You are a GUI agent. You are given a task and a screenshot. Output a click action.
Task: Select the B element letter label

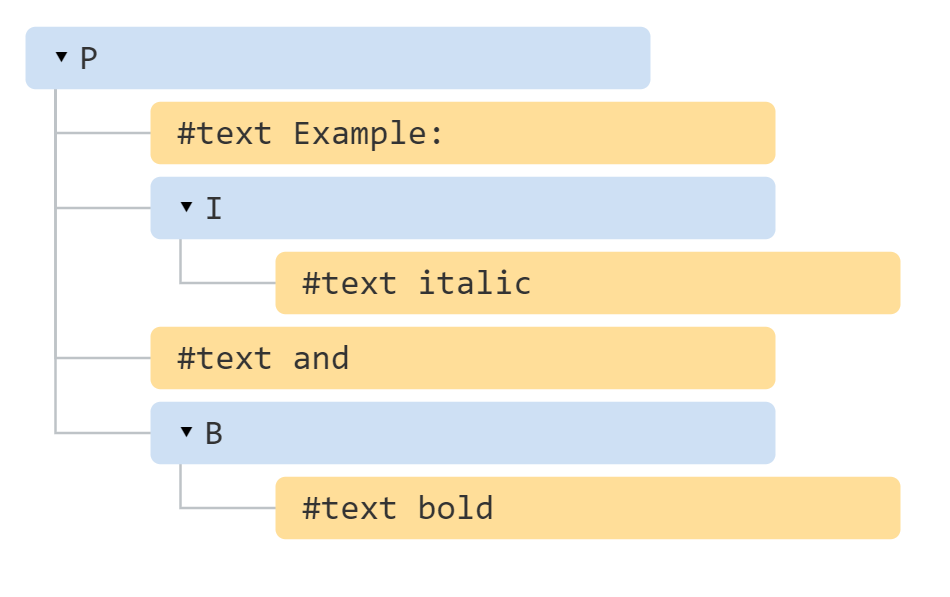point(214,433)
